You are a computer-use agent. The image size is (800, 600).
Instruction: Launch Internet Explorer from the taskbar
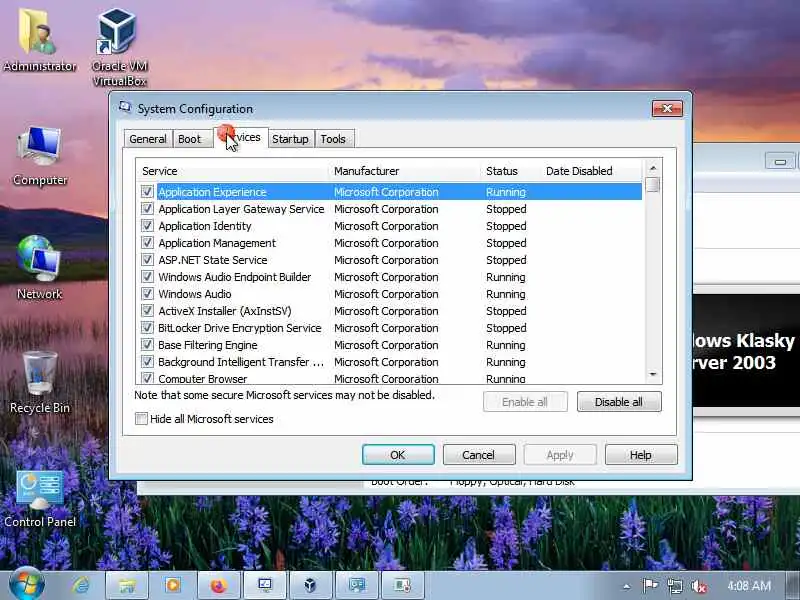pos(81,585)
